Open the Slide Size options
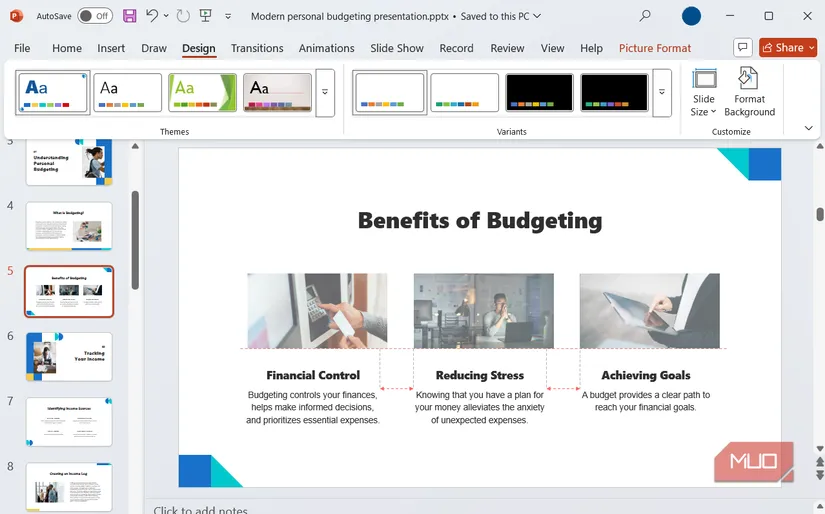This screenshot has height=514, width=825. (x=704, y=93)
